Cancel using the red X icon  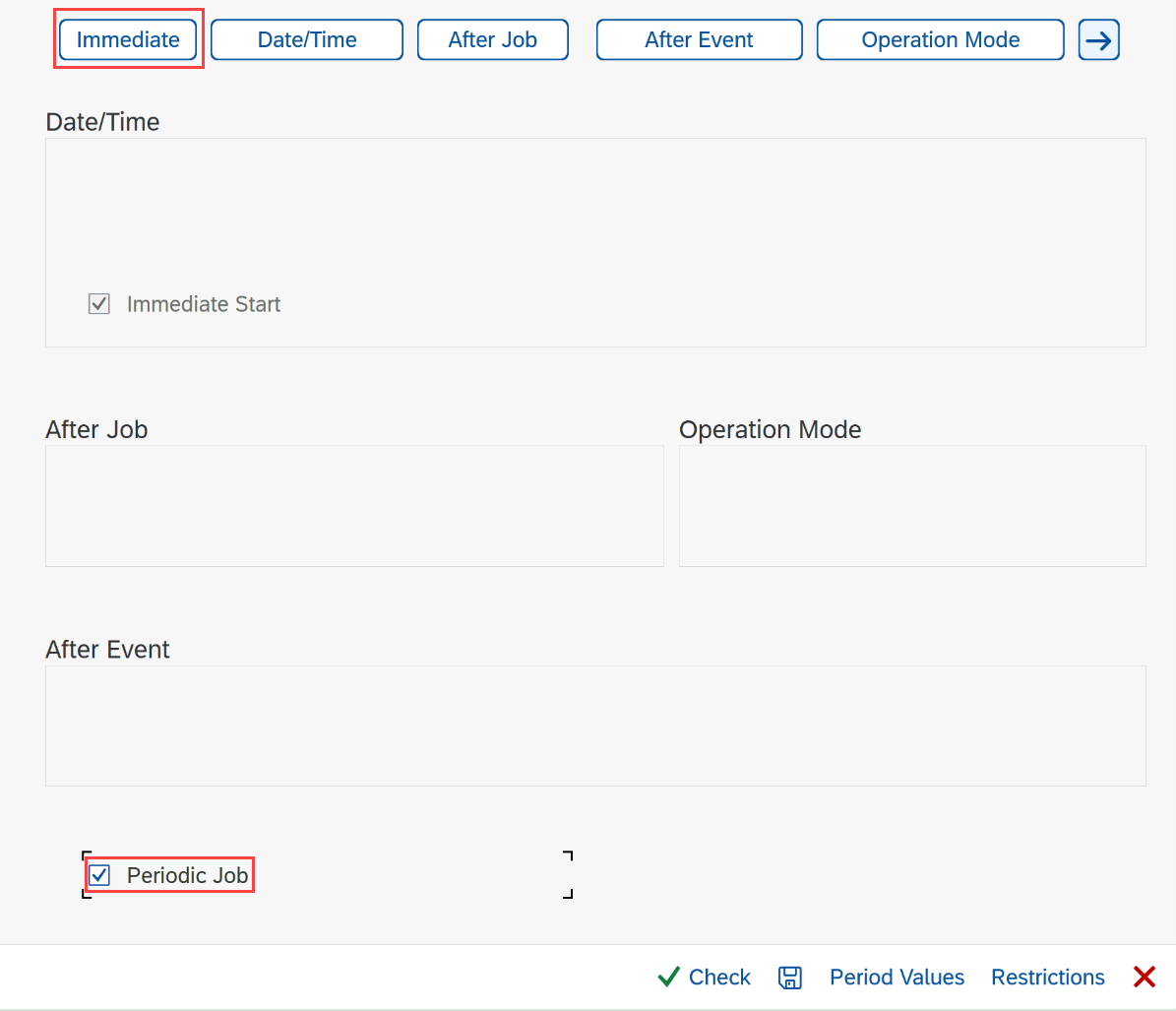click(1145, 978)
